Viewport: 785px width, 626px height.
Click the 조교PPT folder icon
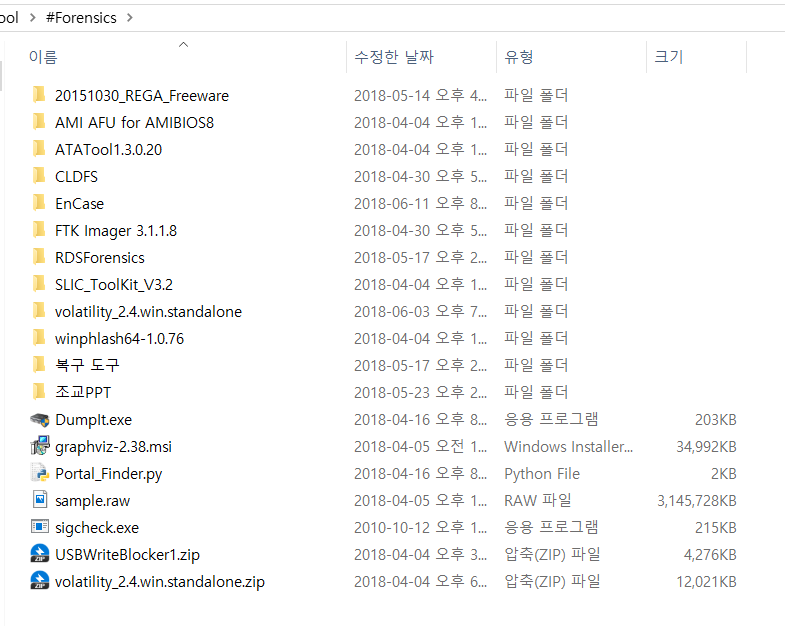click(x=39, y=392)
